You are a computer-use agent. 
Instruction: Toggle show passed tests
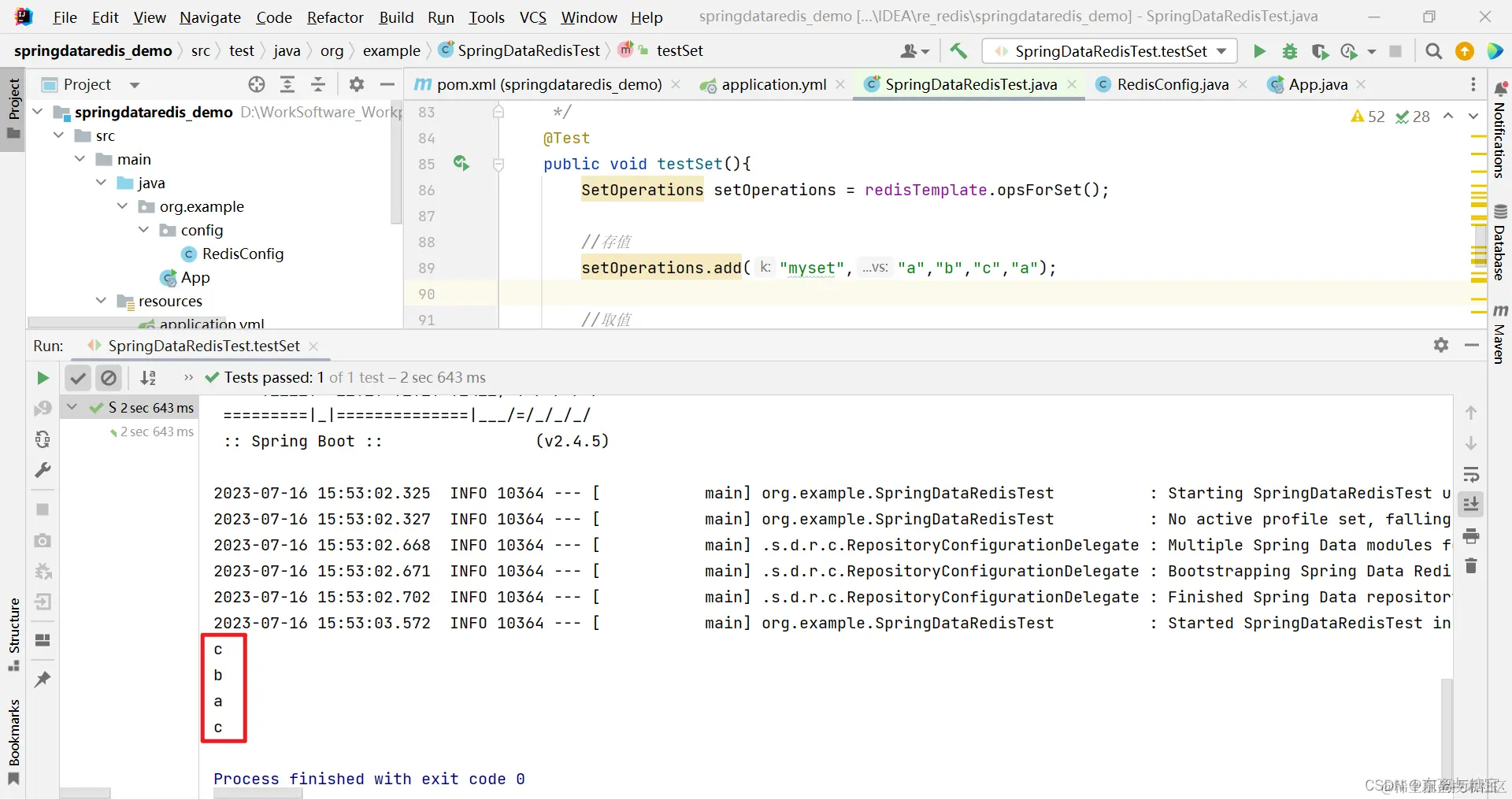point(78,378)
